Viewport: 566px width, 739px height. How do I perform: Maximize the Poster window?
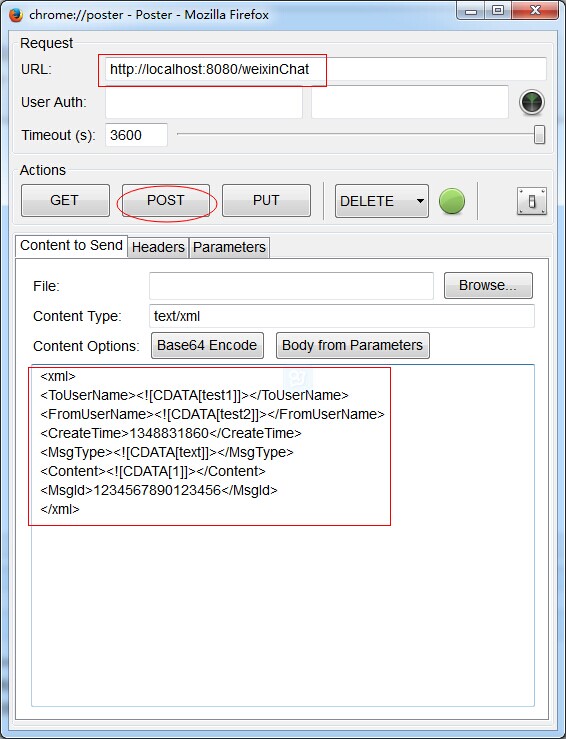(498, 10)
